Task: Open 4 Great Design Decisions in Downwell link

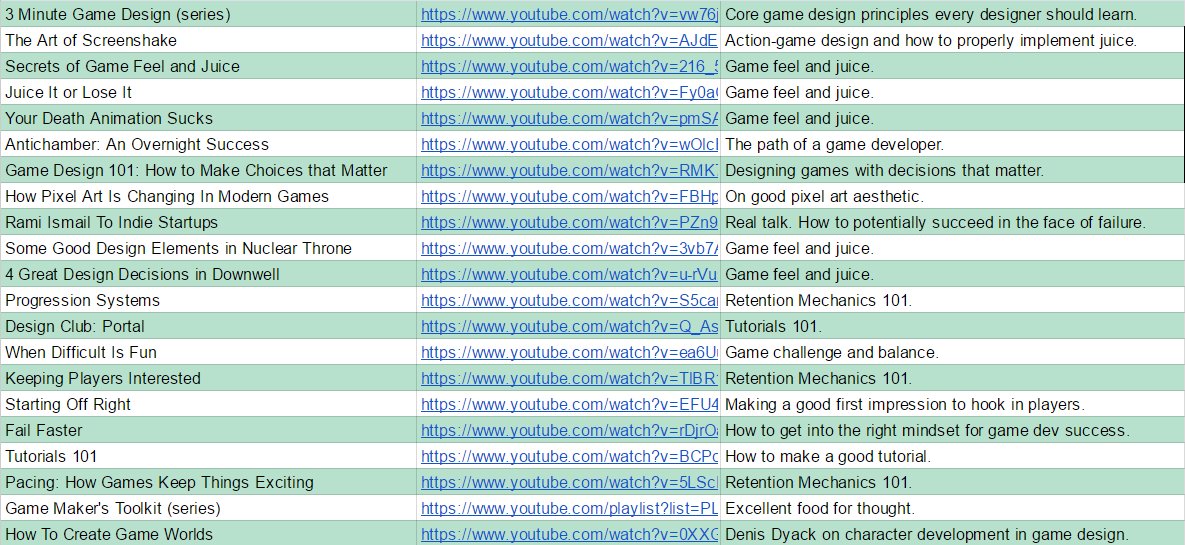Action: (x=569, y=274)
